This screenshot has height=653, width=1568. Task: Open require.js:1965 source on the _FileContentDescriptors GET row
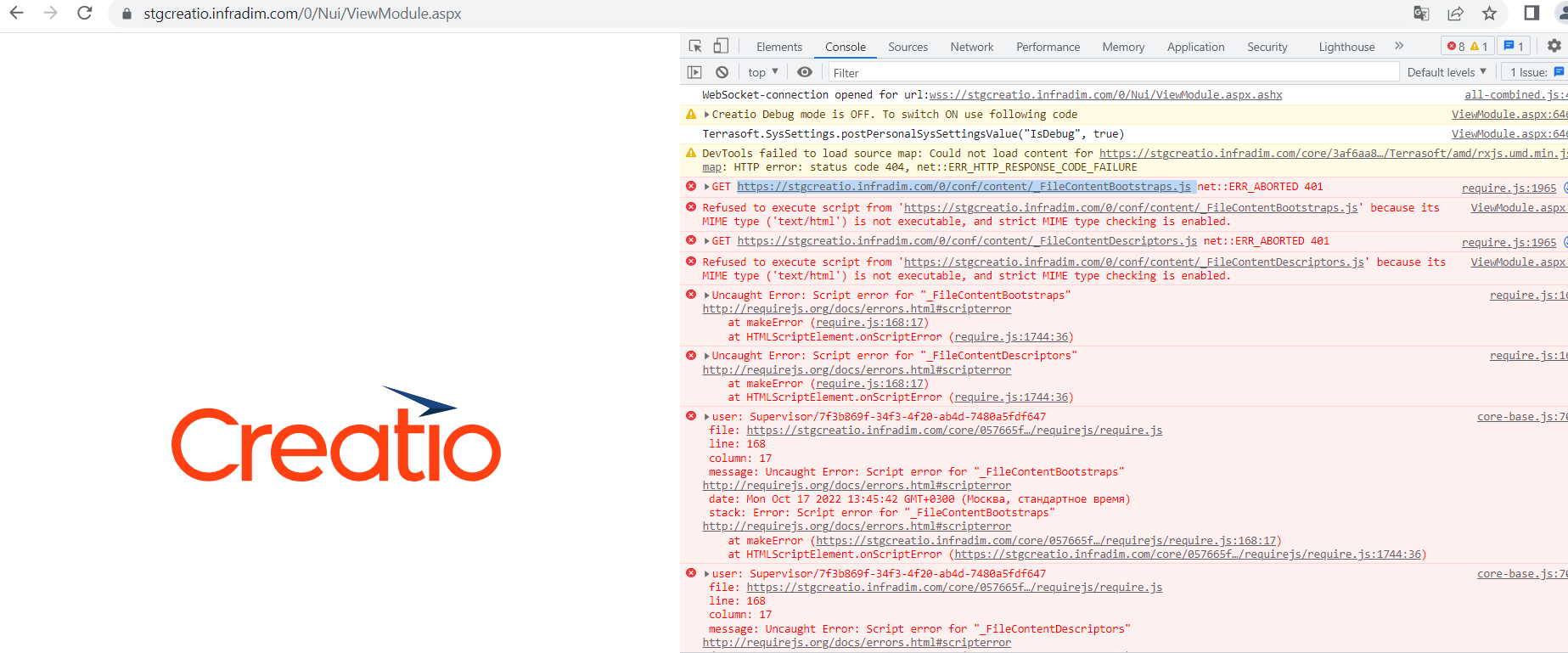1509,242
